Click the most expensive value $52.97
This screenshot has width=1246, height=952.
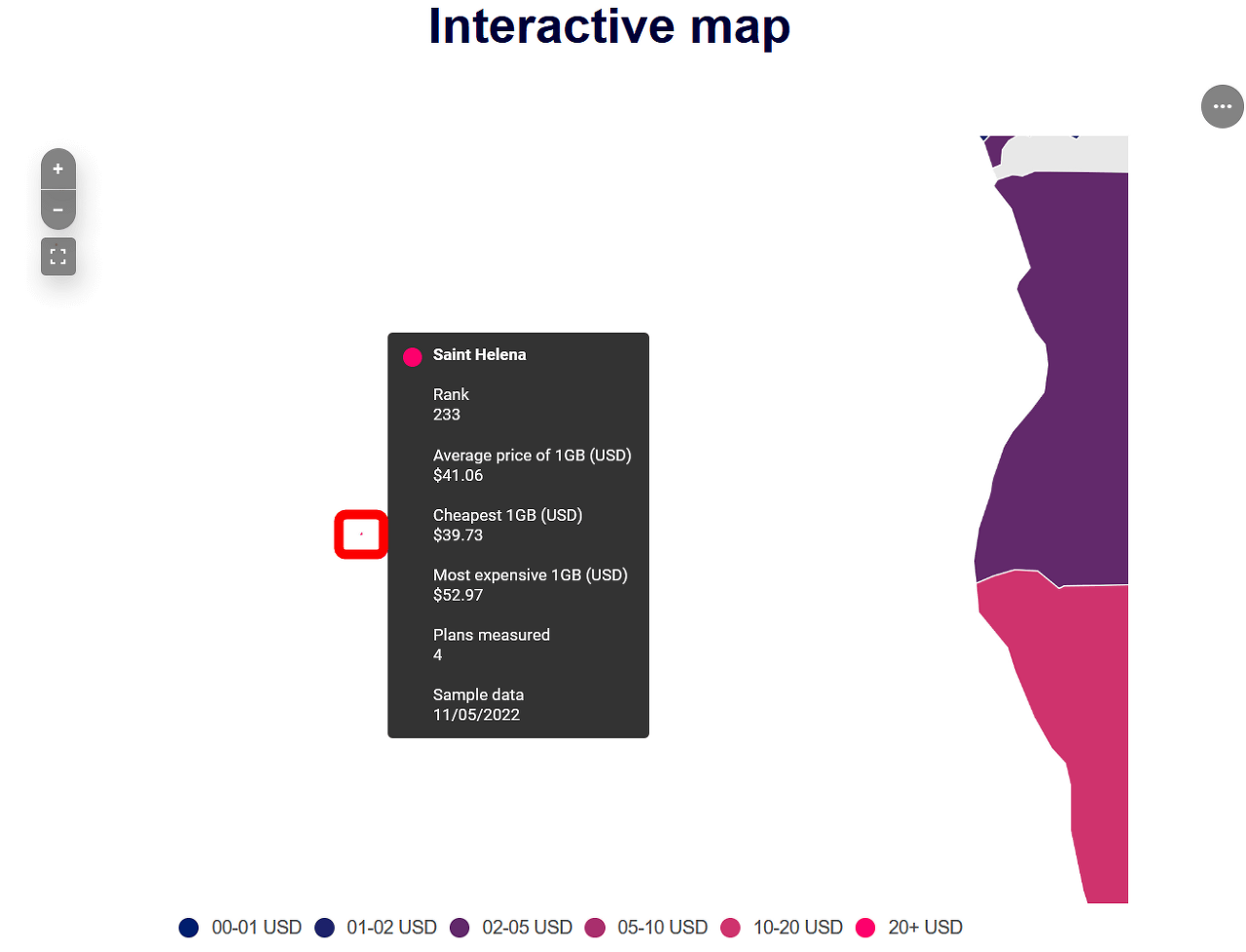(x=458, y=595)
